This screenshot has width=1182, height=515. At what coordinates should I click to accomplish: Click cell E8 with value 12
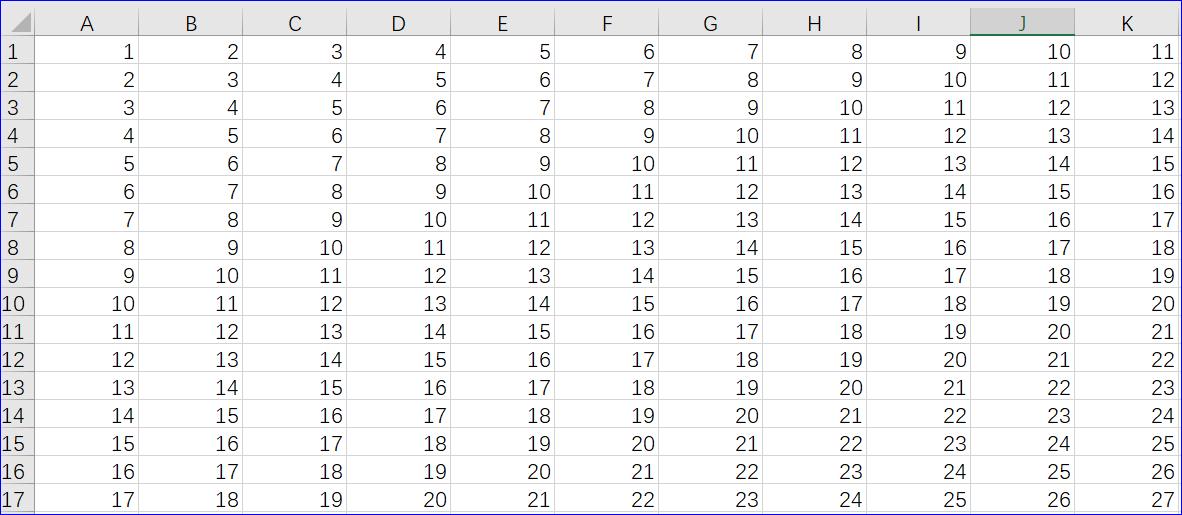502,247
